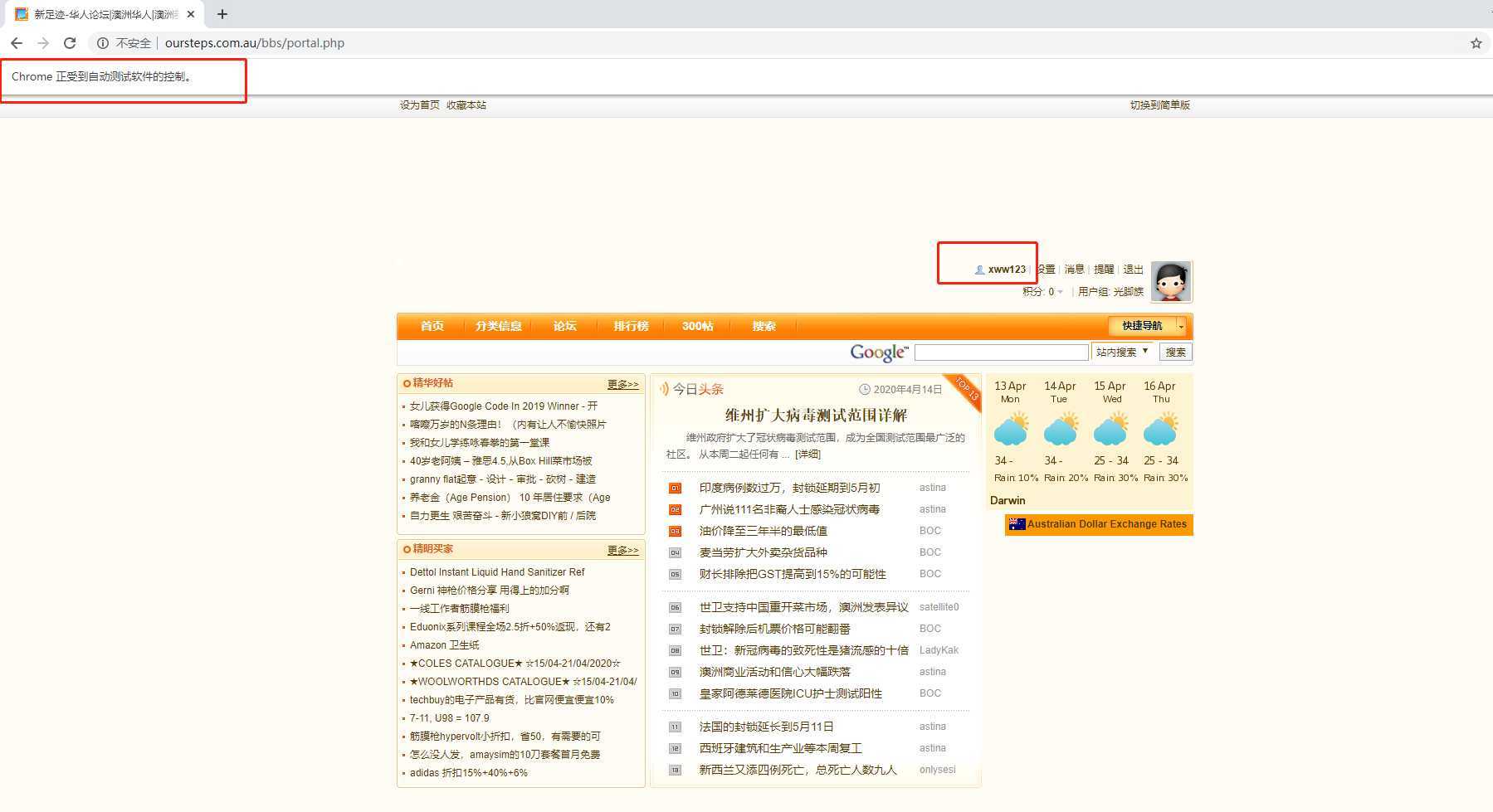Click the 搜索 search button
This screenshot has height=812, width=1493.
click(1176, 353)
